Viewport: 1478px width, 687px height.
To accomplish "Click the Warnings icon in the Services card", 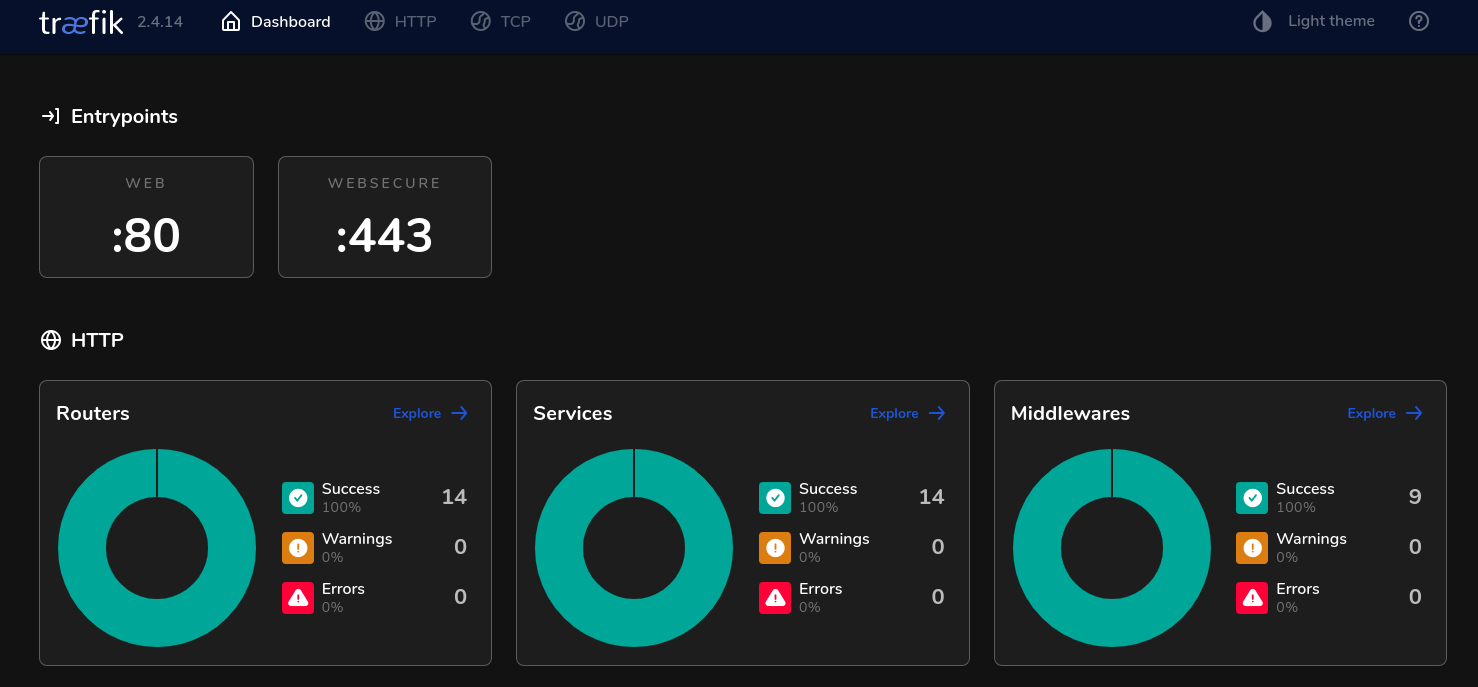I will (x=775, y=547).
